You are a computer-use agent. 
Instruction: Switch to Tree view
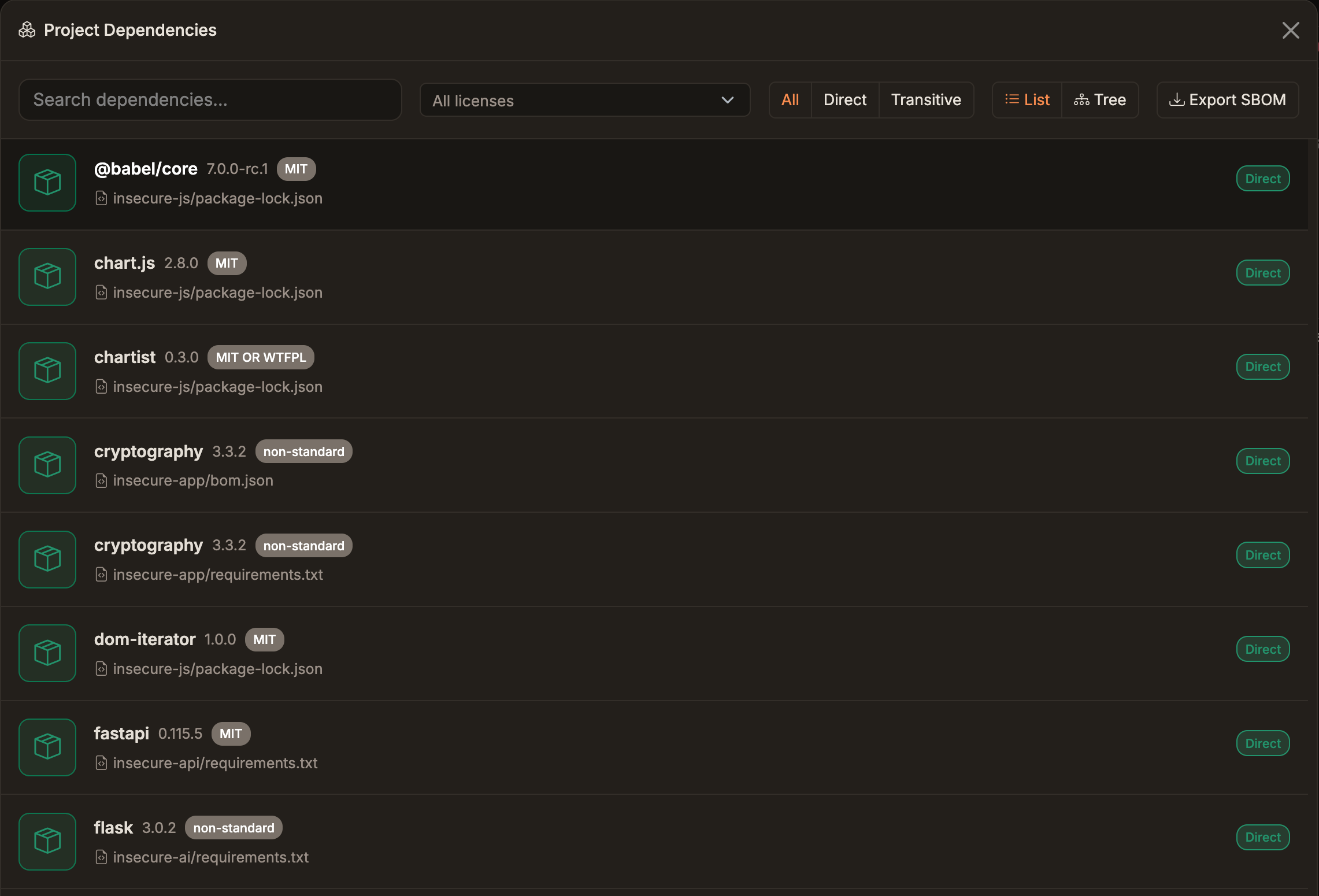[x=1100, y=100]
